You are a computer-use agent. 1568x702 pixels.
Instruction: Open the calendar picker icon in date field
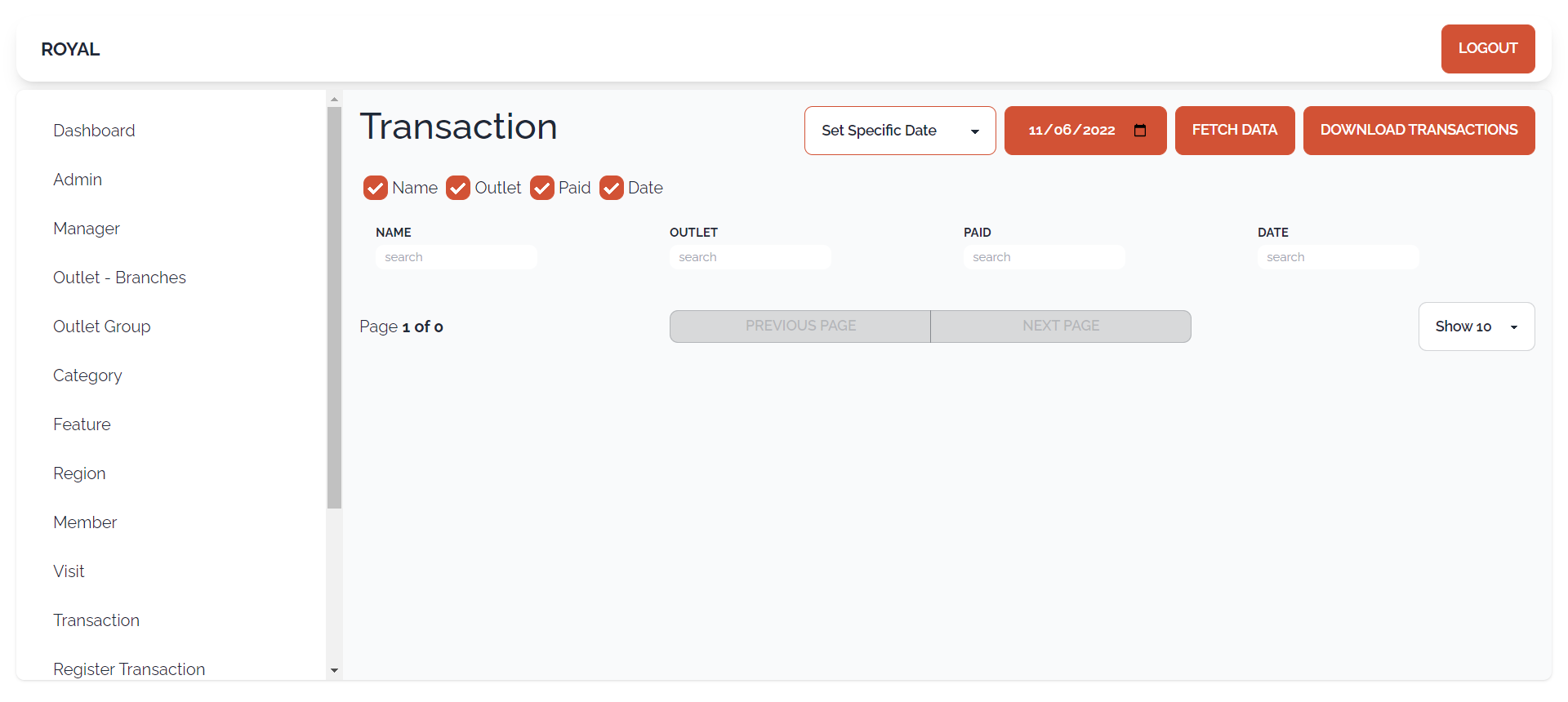pyautogui.click(x=1140, y=131)
